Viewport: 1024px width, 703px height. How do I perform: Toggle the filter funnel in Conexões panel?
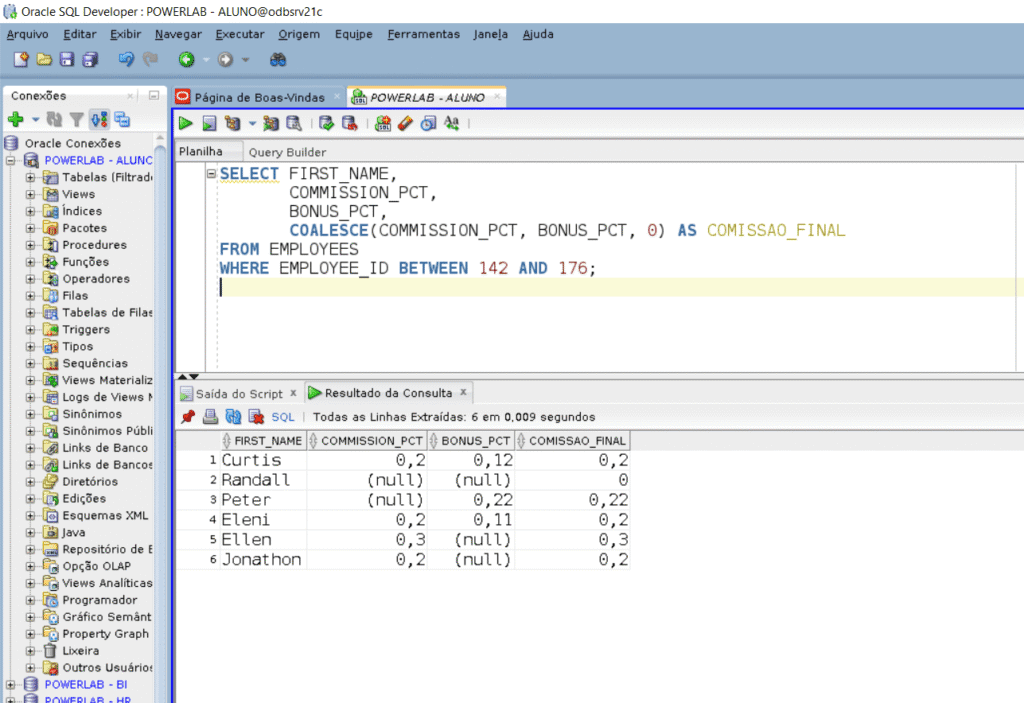click(x=77, y=120)
